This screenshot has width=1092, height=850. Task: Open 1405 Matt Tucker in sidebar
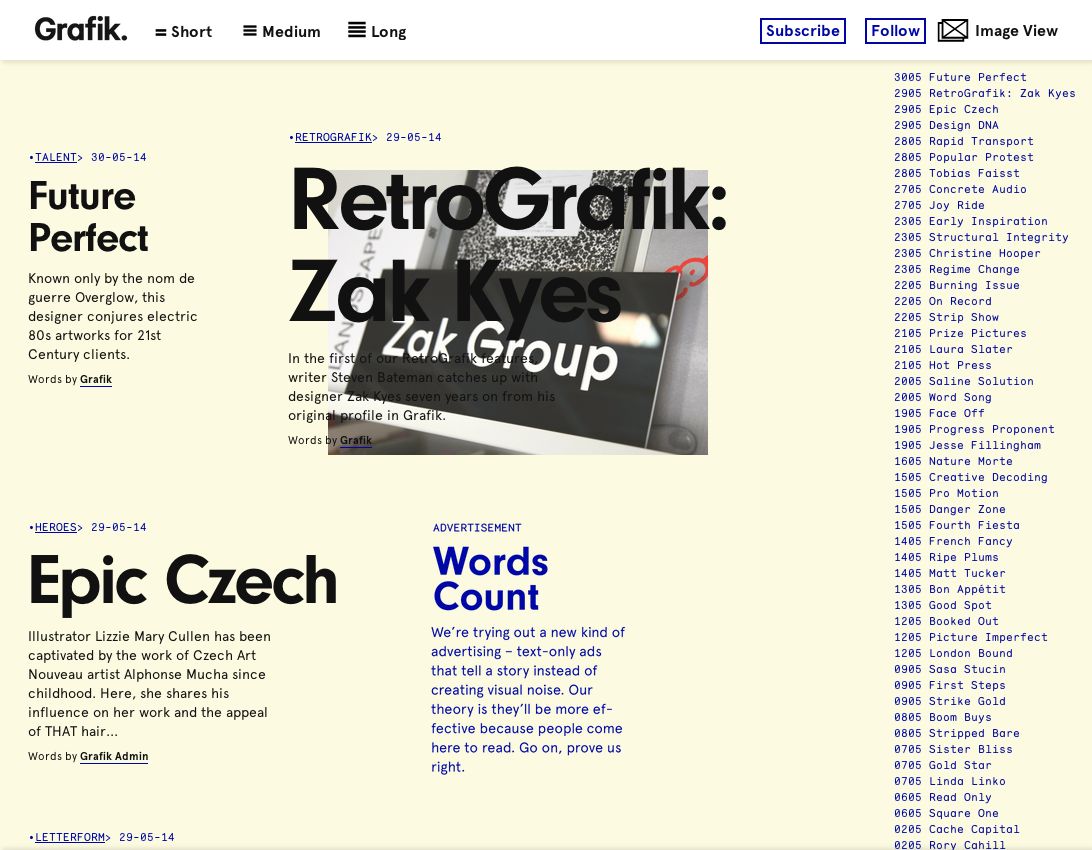(950, 574)
